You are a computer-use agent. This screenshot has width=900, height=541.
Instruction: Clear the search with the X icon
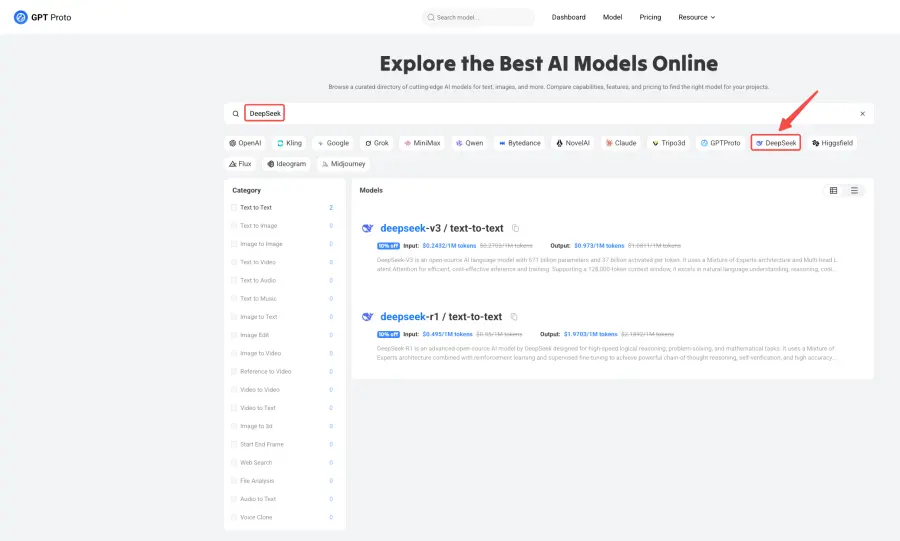pyautogui.click(x=862, y=114)
